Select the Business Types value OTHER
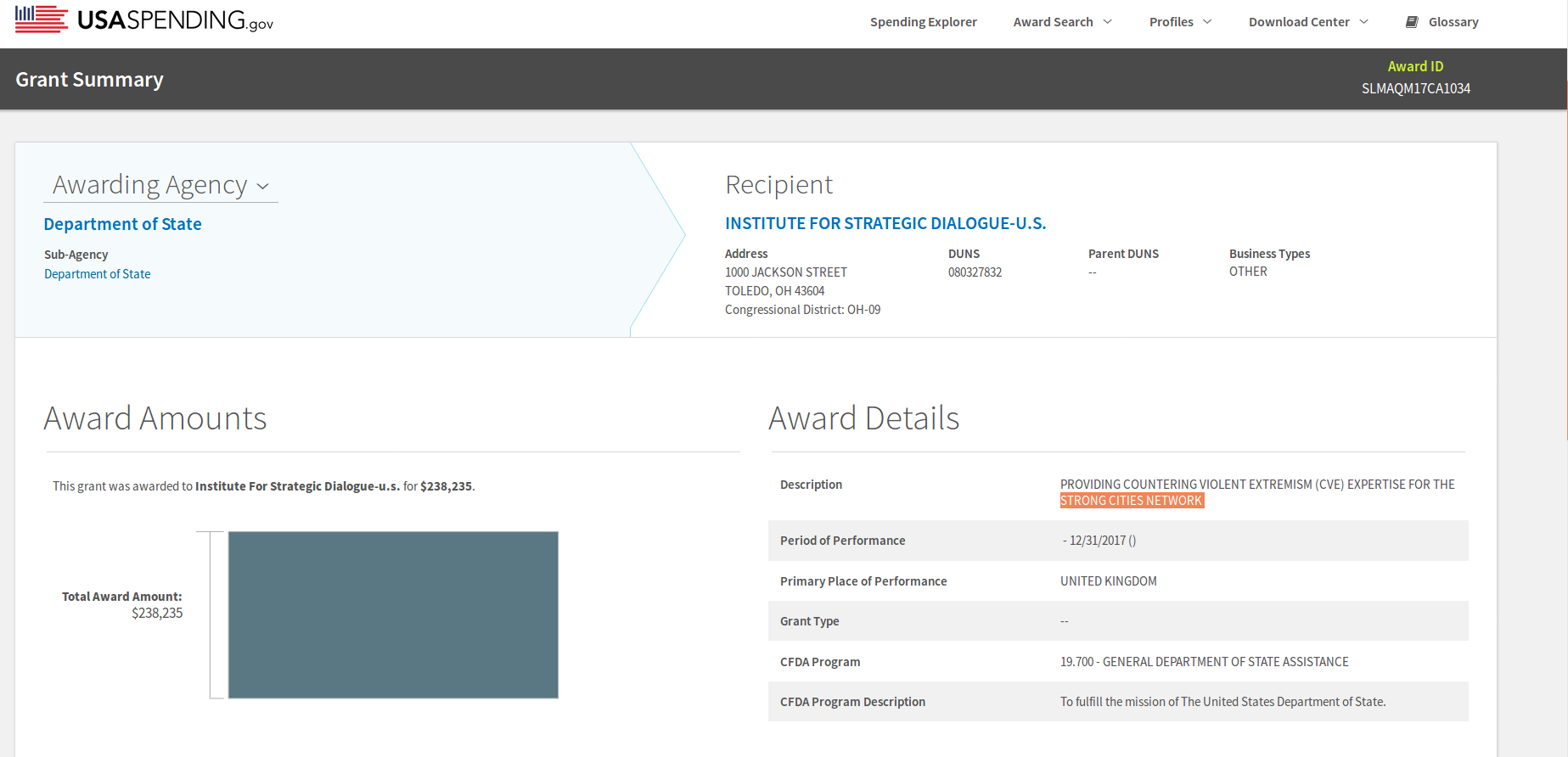Viewport: 1568px width, 757px height. (x=1248, y=272)
